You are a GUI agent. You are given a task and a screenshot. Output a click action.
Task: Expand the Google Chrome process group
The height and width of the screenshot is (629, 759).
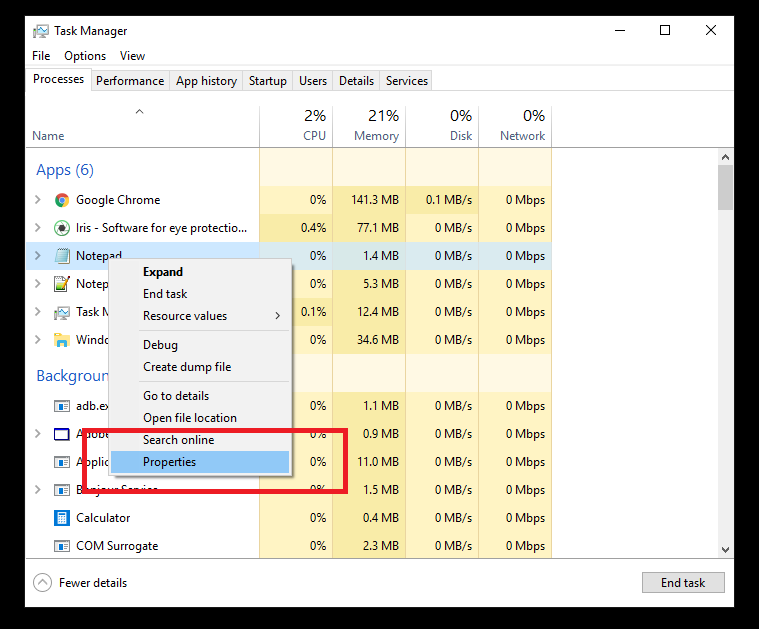(38, 199)
